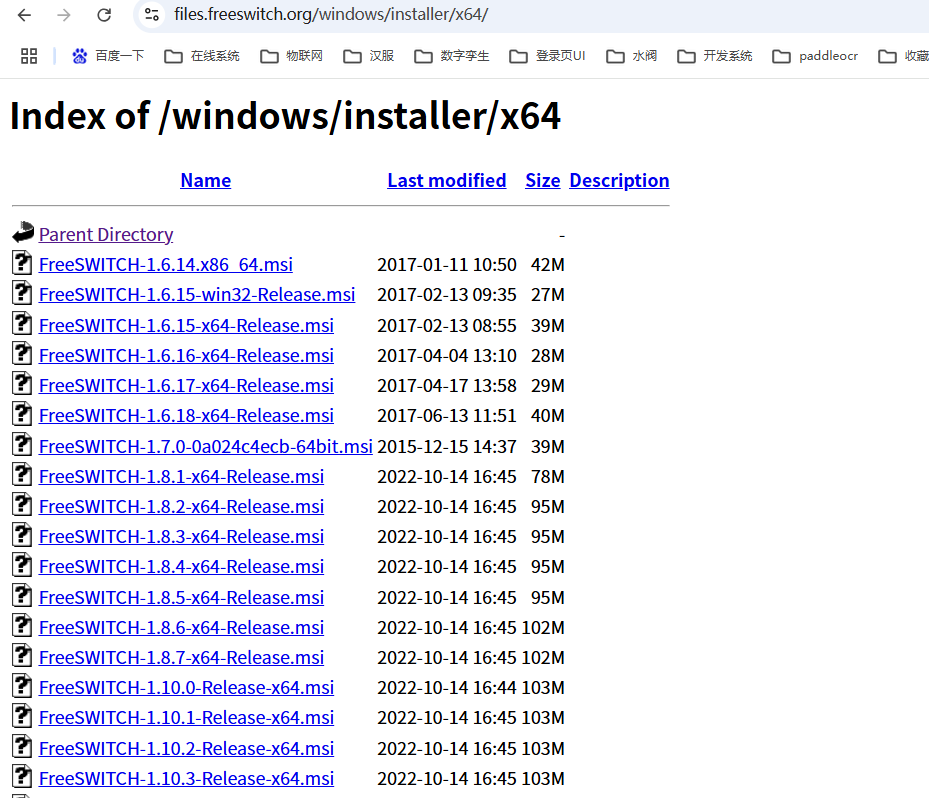This screenshot has width=929, height=798.
Task: Open the 汉服 bookmark folder
Action: (x=369, y=56)
